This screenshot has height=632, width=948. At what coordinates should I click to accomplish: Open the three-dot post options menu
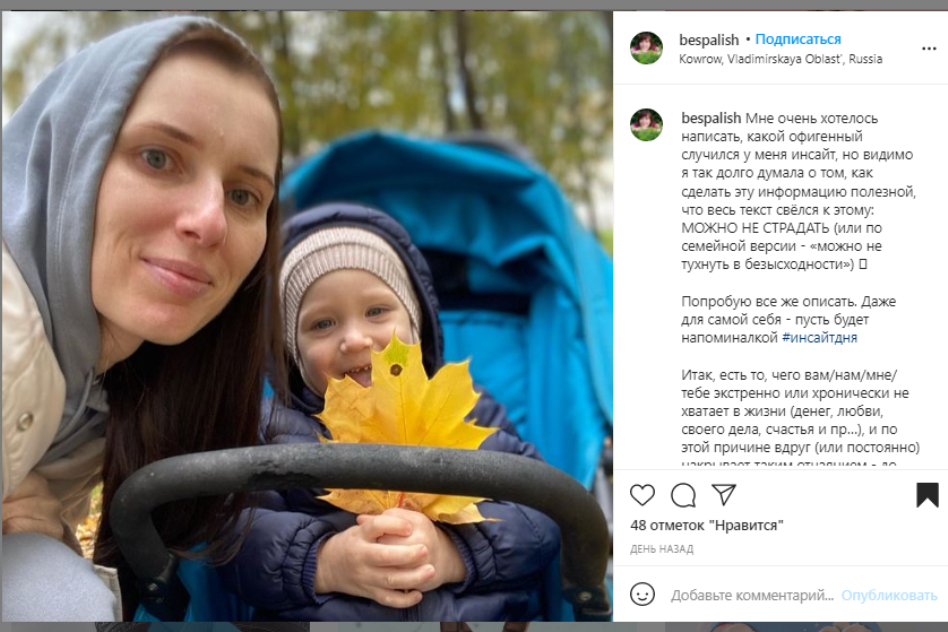[x=929, y=48]
